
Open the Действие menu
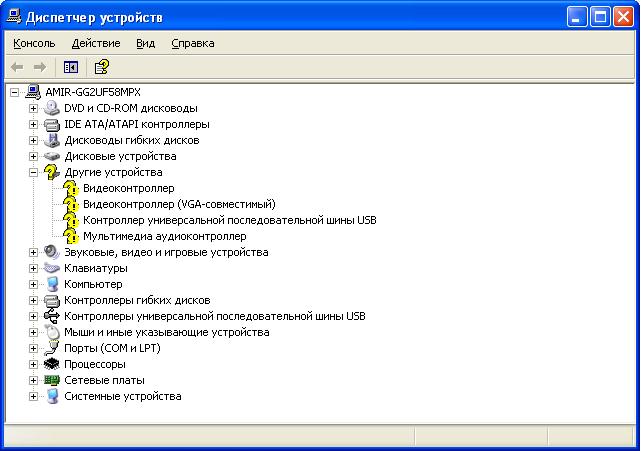[96, 43]
